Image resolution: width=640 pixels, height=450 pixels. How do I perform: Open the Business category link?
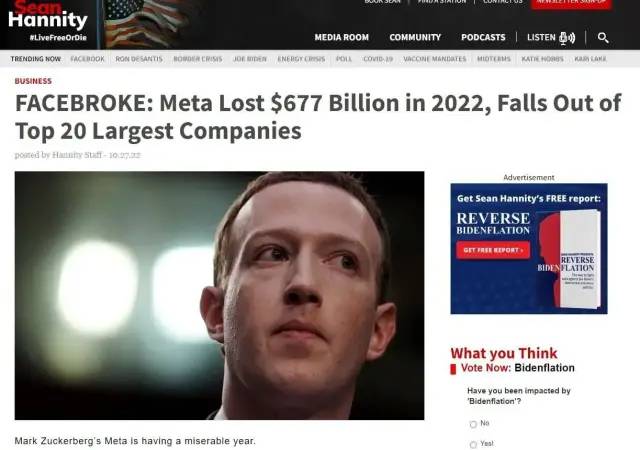tap(33, 81)
